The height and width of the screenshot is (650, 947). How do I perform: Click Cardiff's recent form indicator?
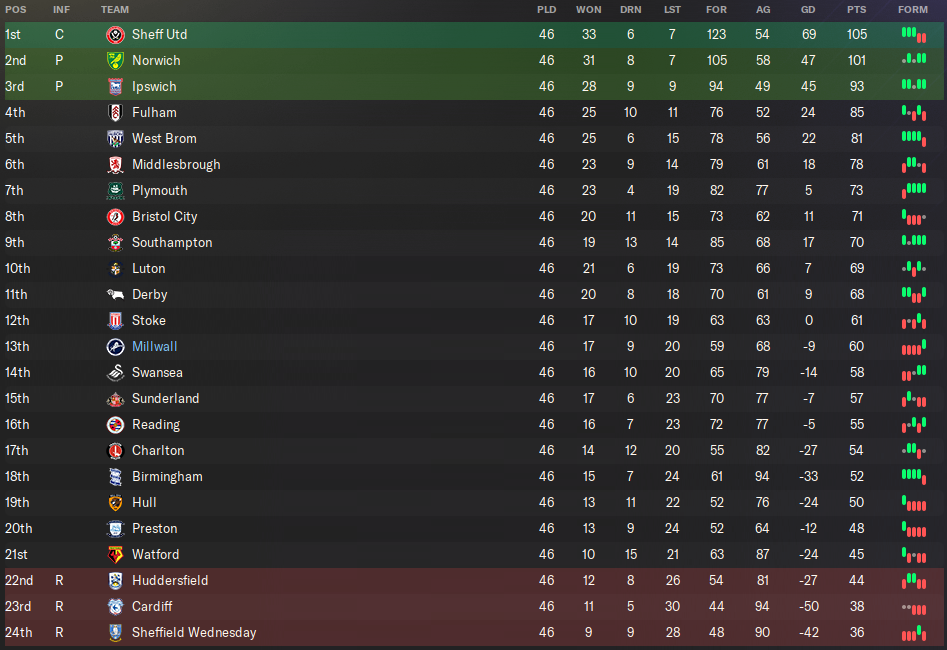pyautogui.click(x=913, y=606)
